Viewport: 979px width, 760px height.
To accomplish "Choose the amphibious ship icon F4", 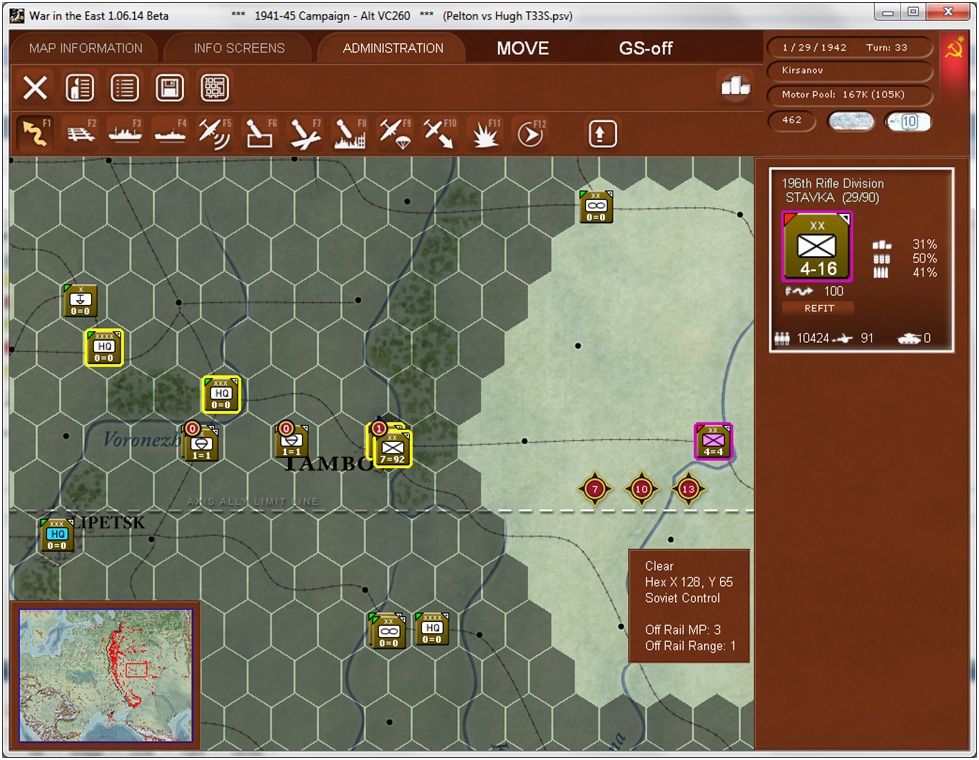I will (170, 133).
